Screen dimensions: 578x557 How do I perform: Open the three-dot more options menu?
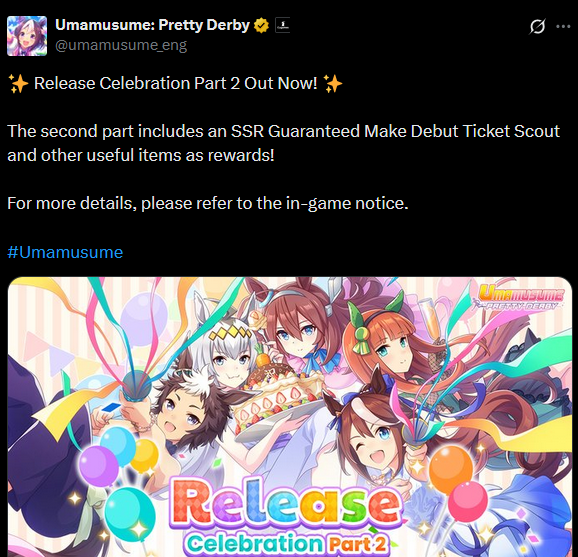[x=563, y=26]
